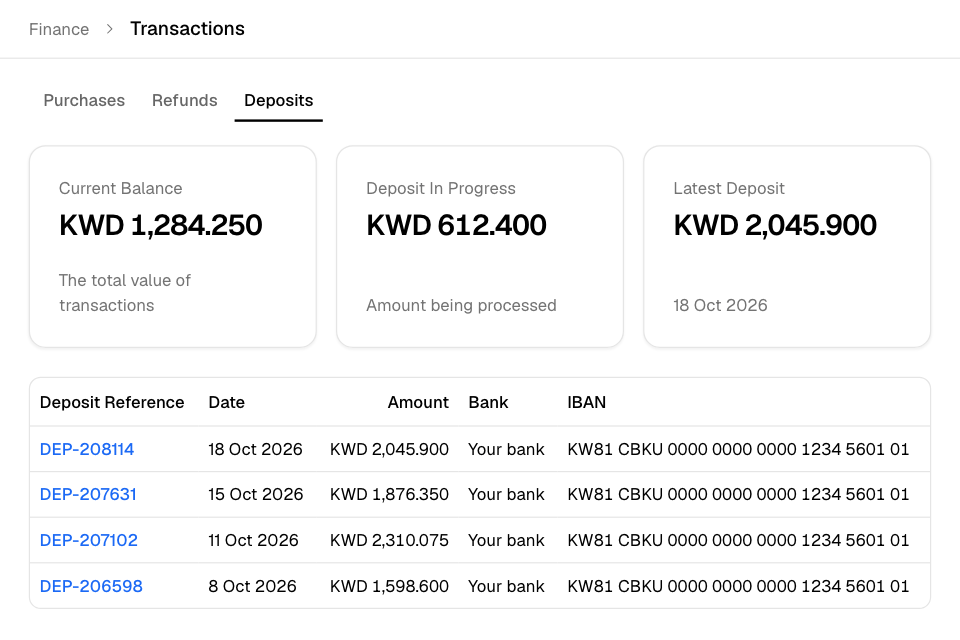Click the KWD 1,284.250 balance value
The height and width of the screenshot is (640, 960).
pos(161,225)
